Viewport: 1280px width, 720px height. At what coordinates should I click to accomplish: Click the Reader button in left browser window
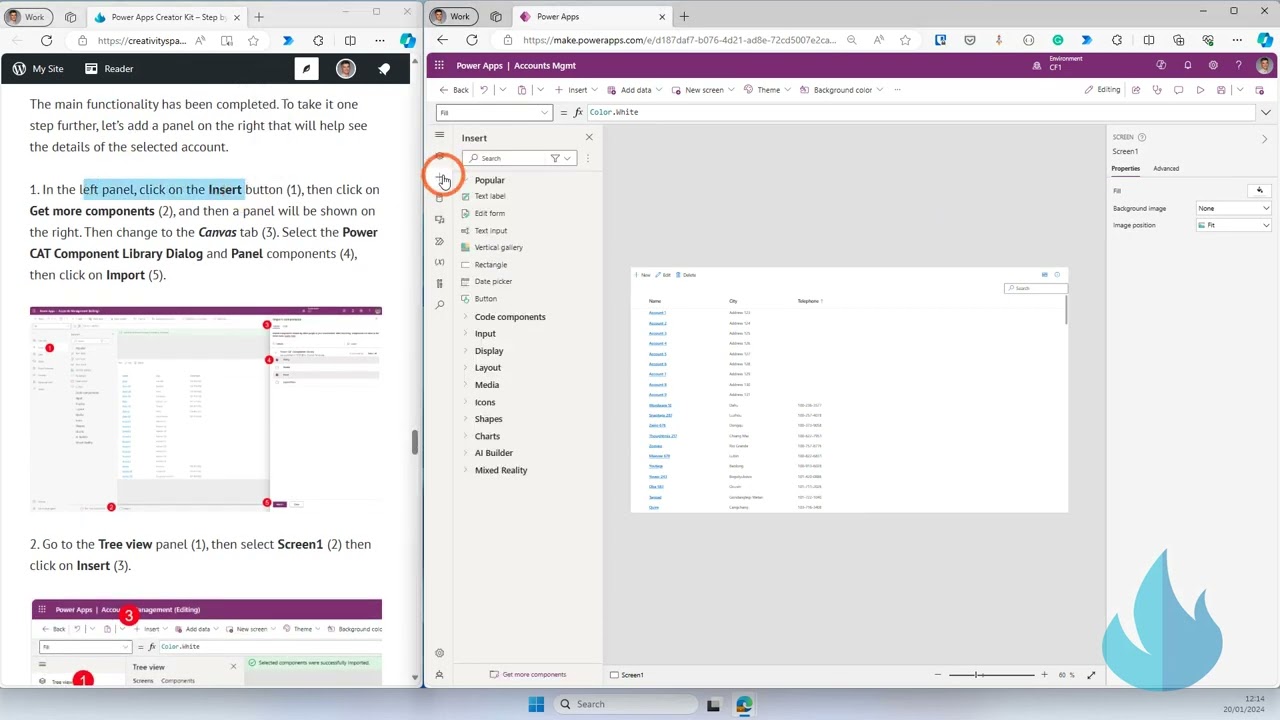coord(109,69)
